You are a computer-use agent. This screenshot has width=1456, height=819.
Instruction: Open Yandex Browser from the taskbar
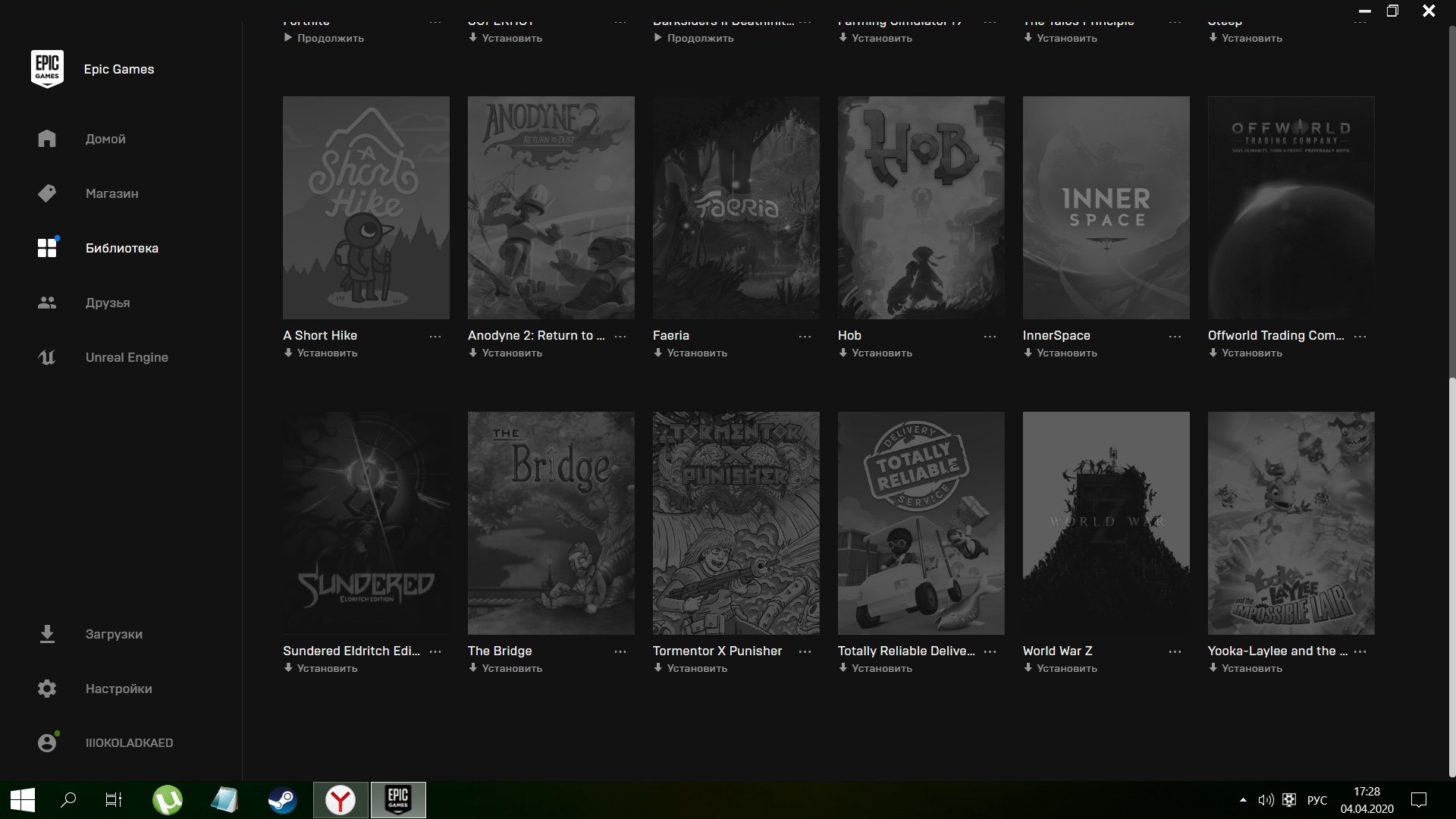pyautogui.click(x=340, y=800)
